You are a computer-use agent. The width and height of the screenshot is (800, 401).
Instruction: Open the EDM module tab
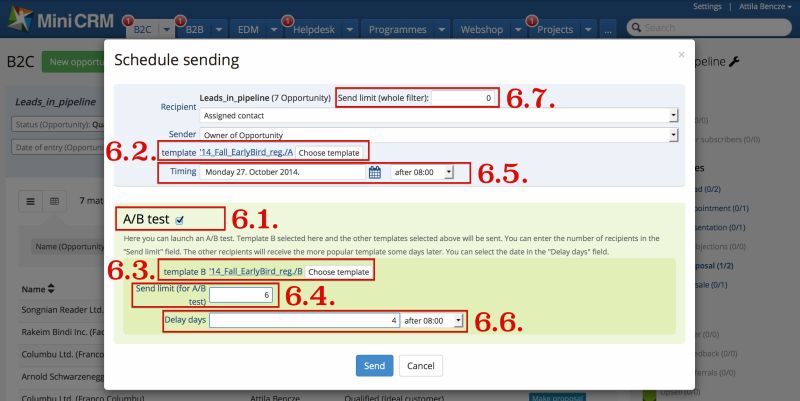pos(248,30)
